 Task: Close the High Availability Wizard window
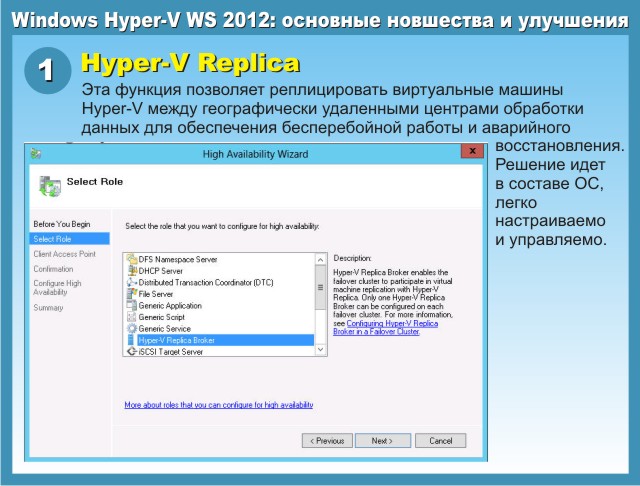coord(472,151)
